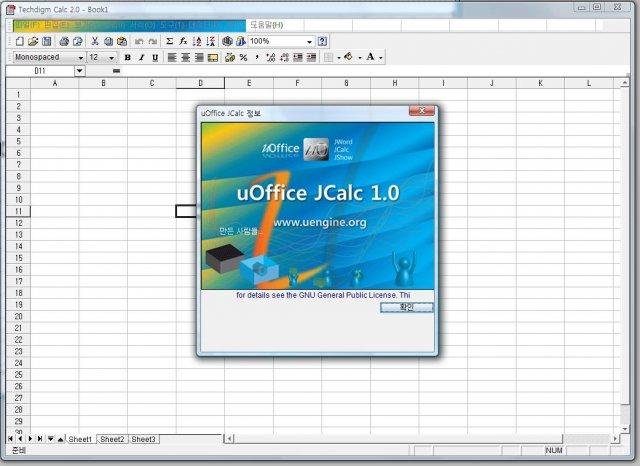This screenshot has height=466, width=640.
Task: Open Help question mark icon
Action: click(322, 41)
